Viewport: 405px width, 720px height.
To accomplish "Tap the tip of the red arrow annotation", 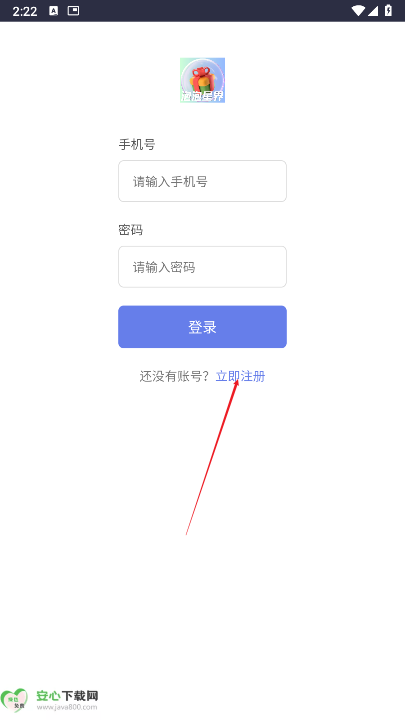I will coord(238,381).
